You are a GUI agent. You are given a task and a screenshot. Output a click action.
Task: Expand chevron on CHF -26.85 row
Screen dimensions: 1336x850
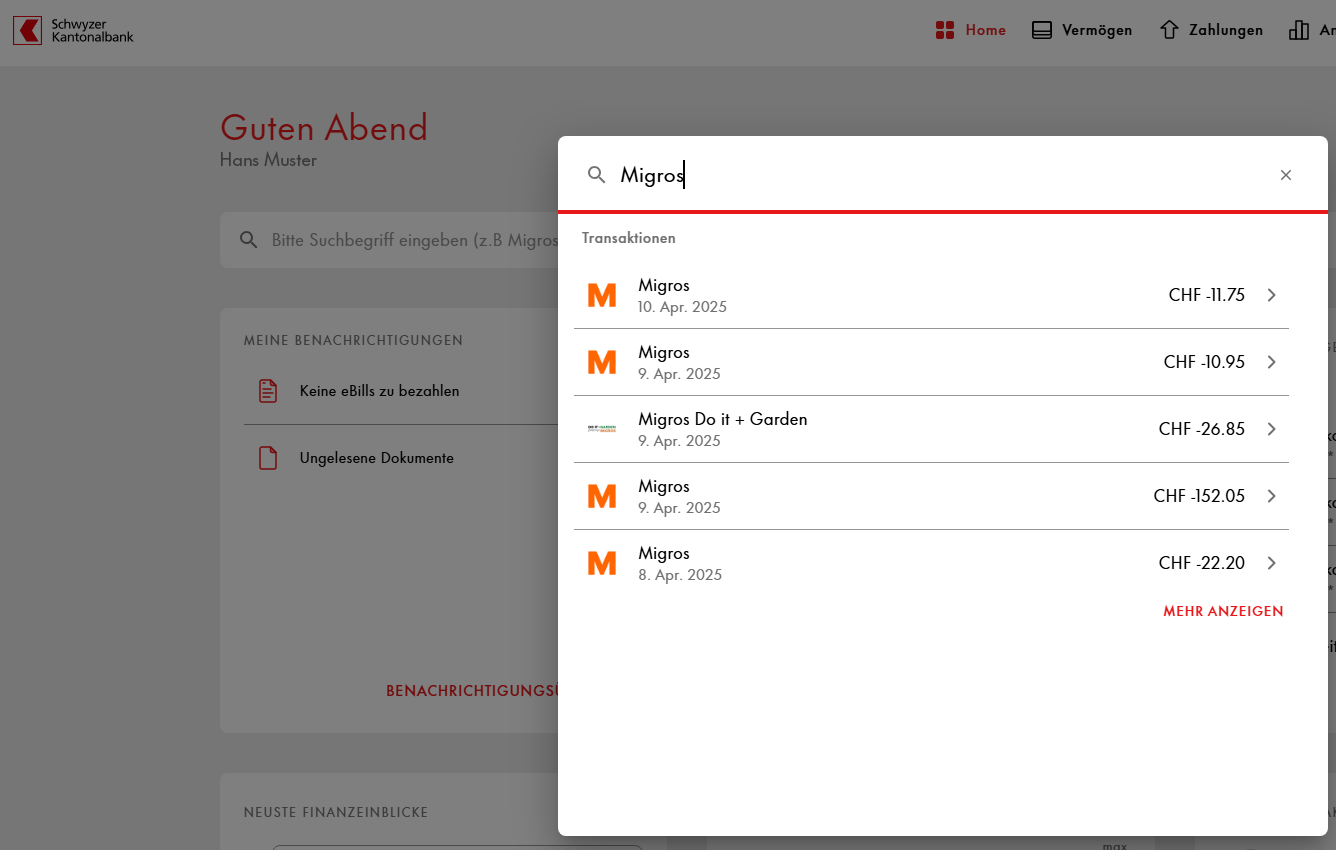click(x=1272, y=429)
